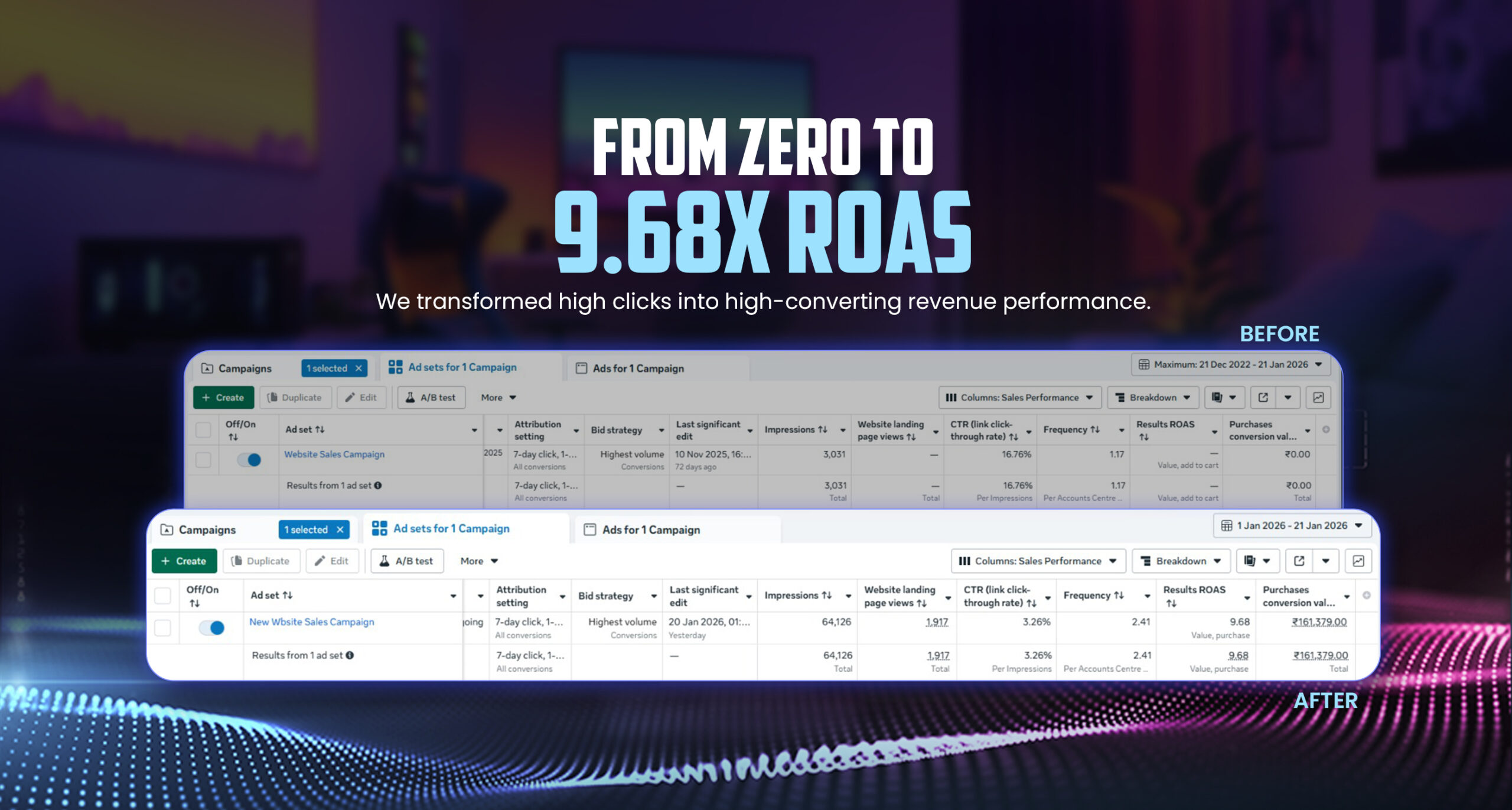Open Reports icon dropdown in After toolbar

coord(1257,561)
